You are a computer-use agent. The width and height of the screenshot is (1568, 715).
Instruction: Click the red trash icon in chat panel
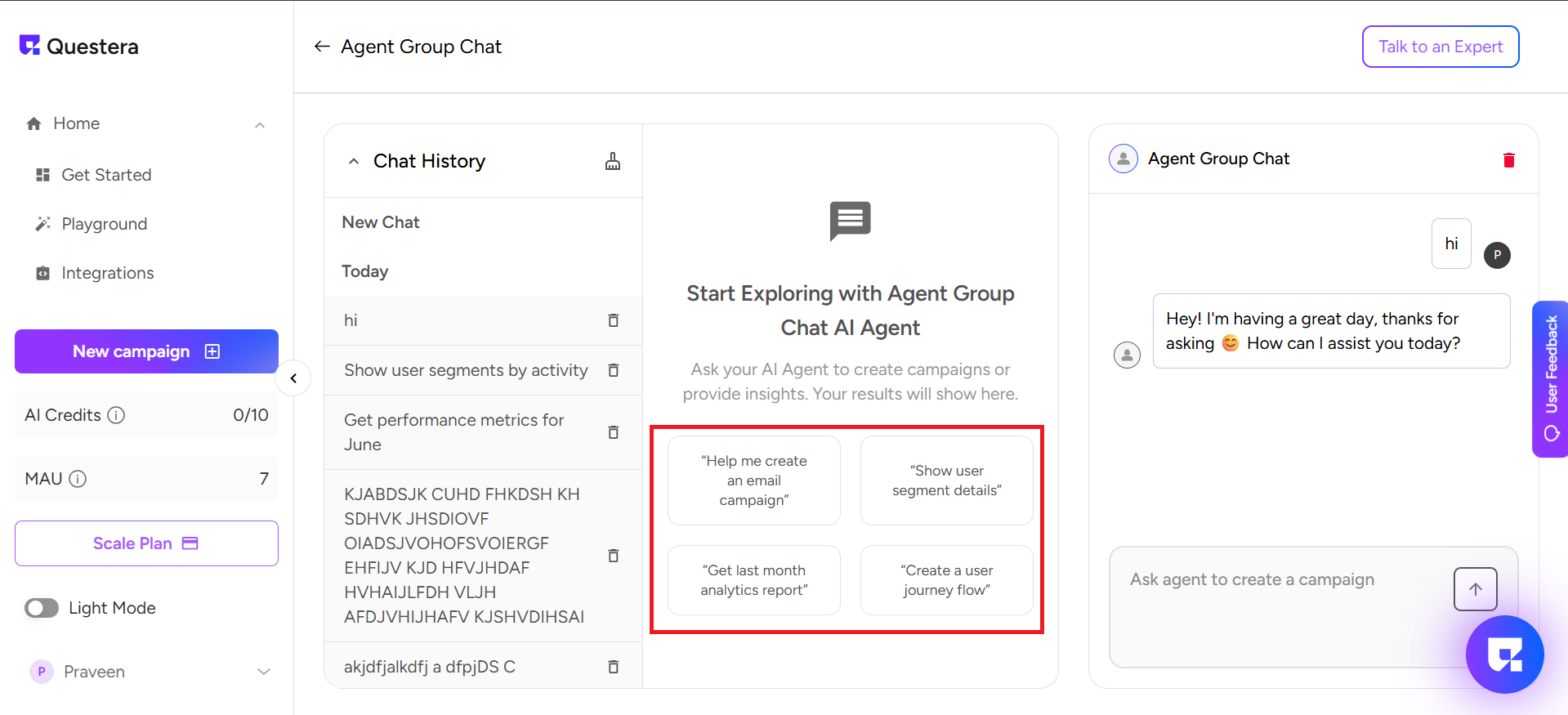[x=1508, y=160]
